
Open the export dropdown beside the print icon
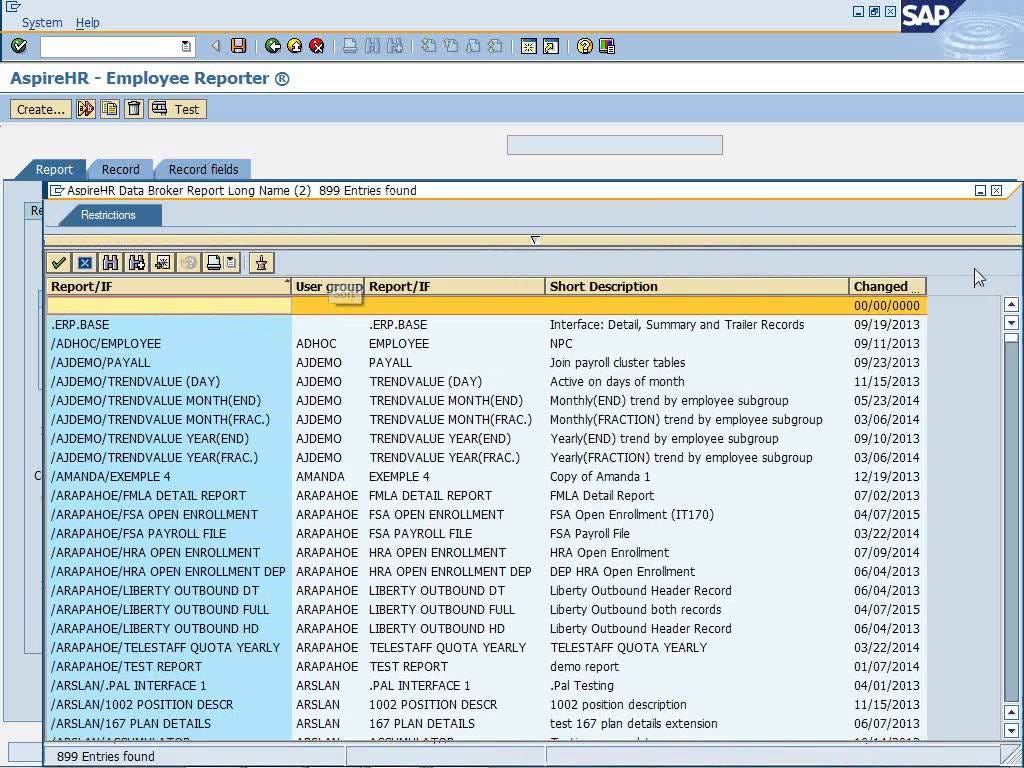tap(230, 262)
